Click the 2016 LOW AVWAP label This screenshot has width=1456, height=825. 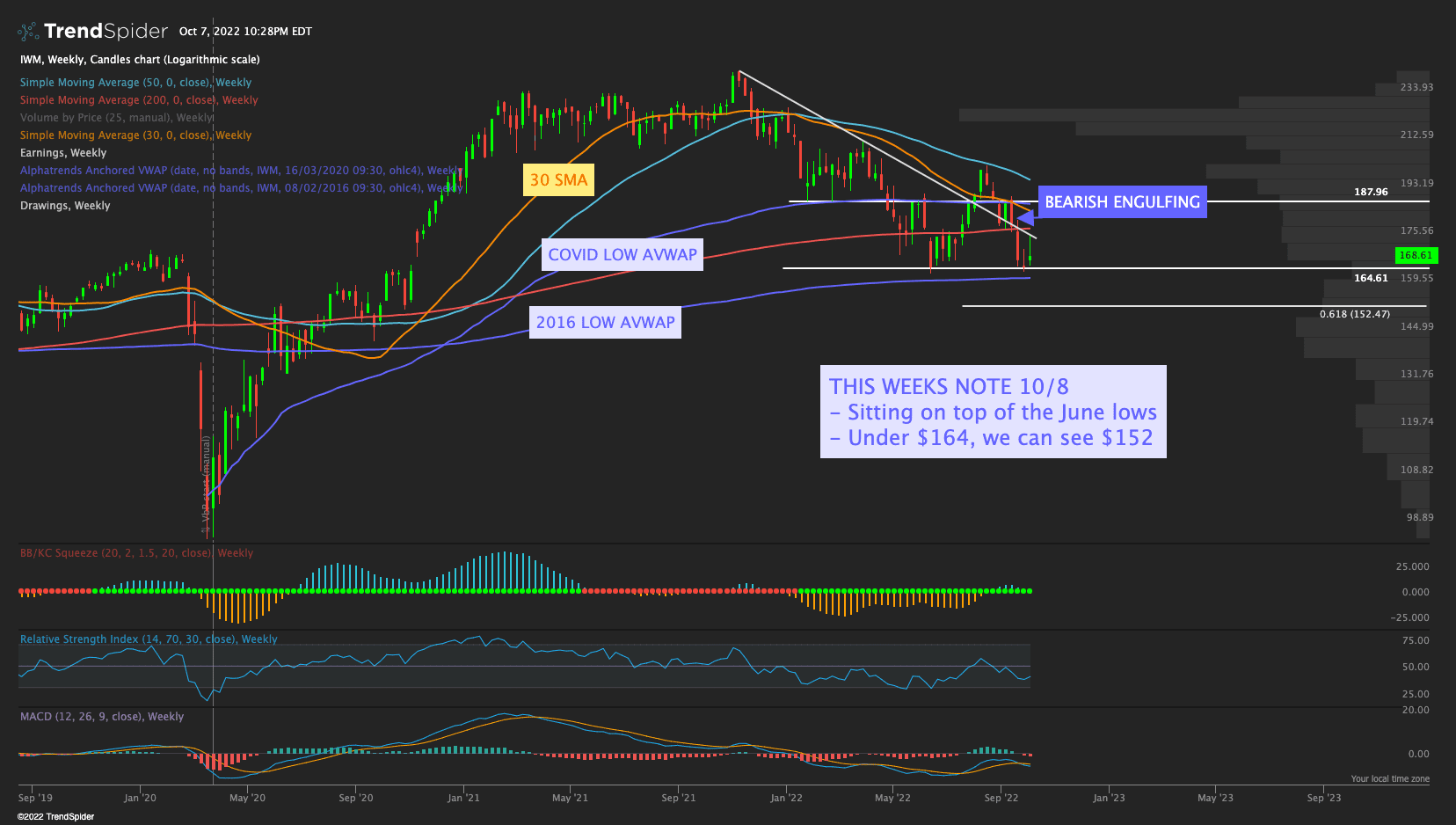point(605,323)
